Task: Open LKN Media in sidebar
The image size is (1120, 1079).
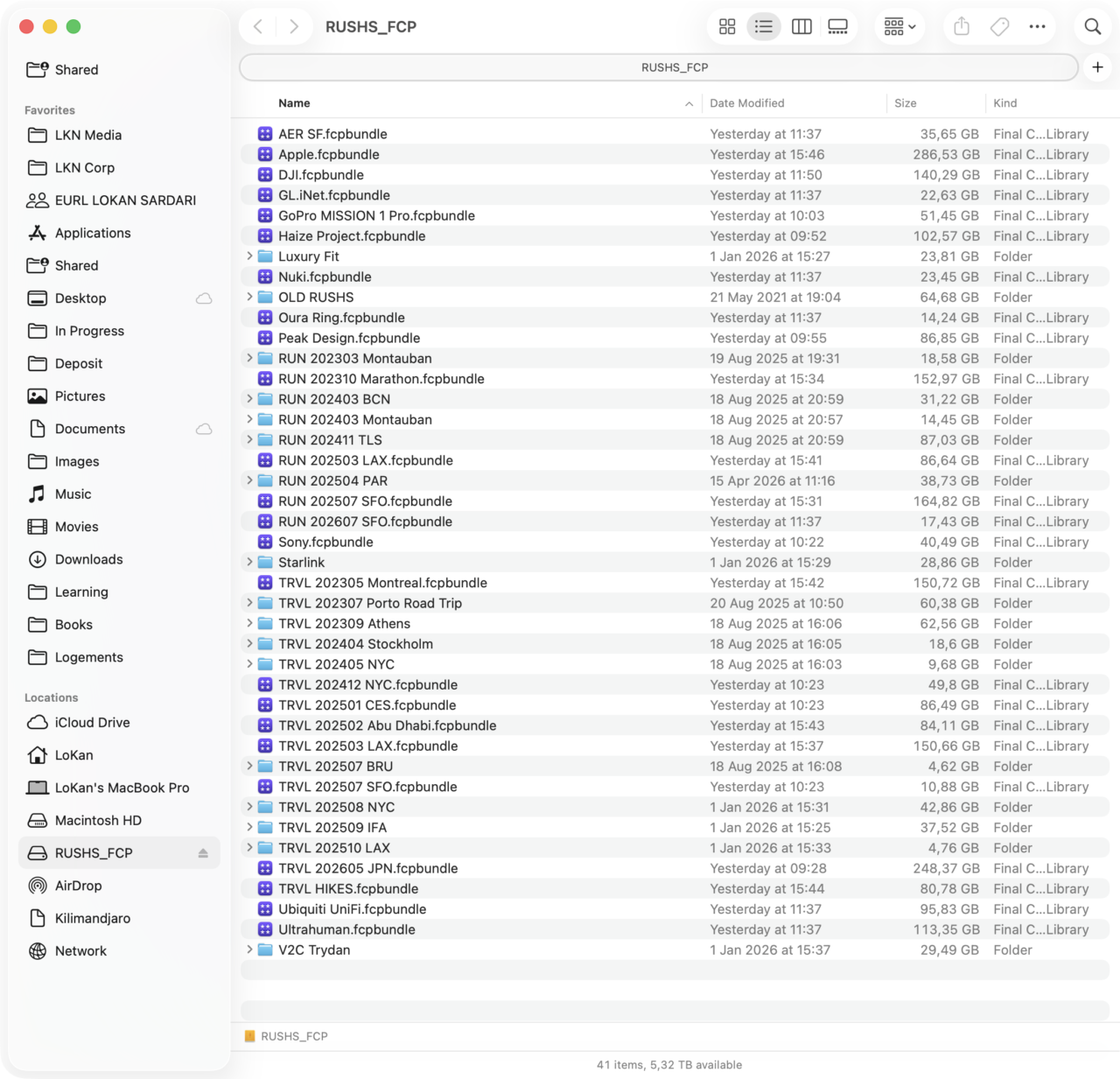Action: click(x=118, y=135)
